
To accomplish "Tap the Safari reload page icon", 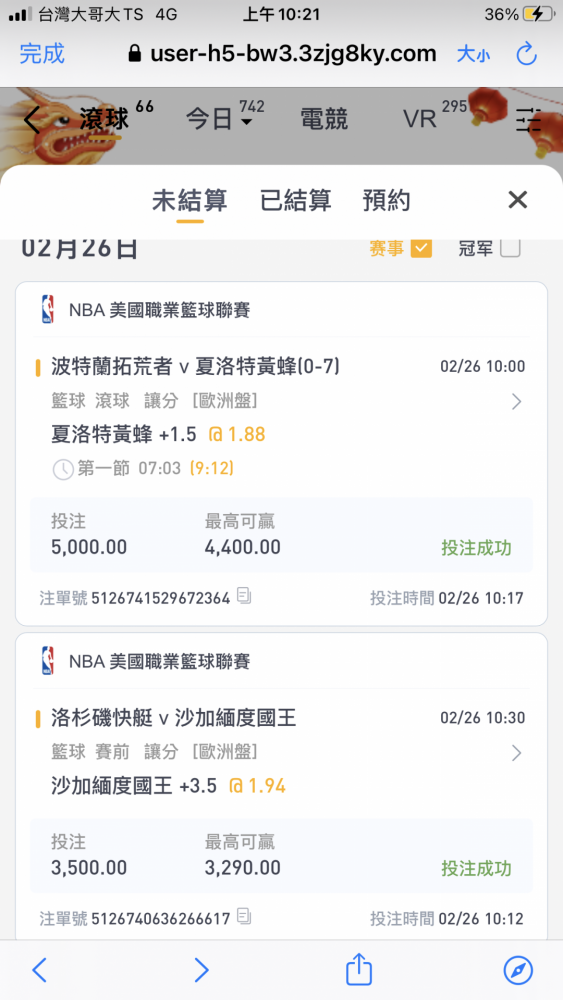I will (x=527, y=54).
